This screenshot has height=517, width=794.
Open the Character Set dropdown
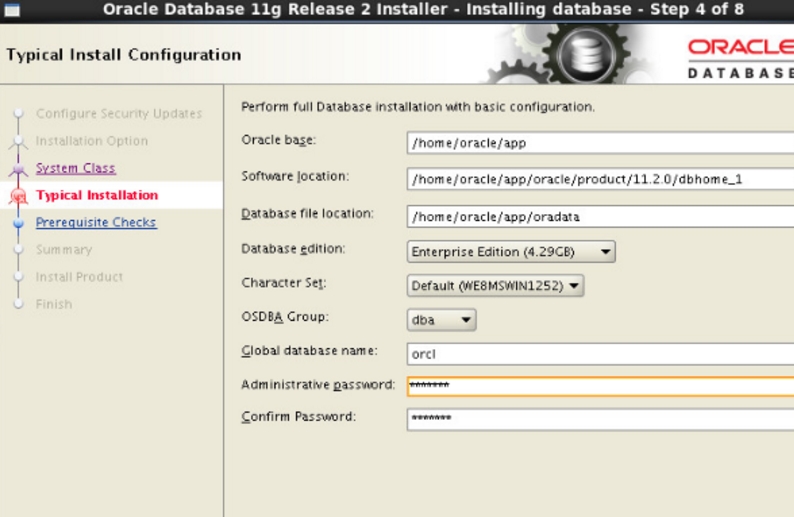coord(495,286)
